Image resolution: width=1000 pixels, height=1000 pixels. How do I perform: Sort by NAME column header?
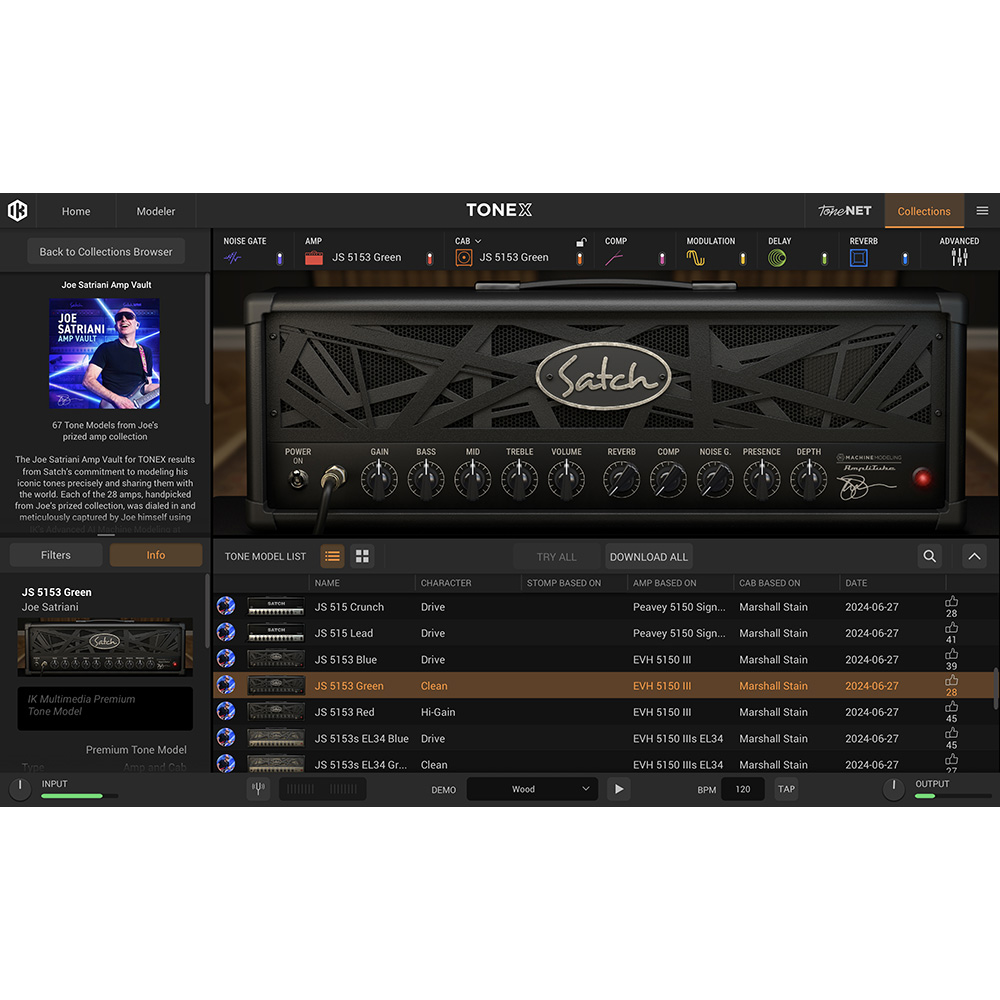327,583
